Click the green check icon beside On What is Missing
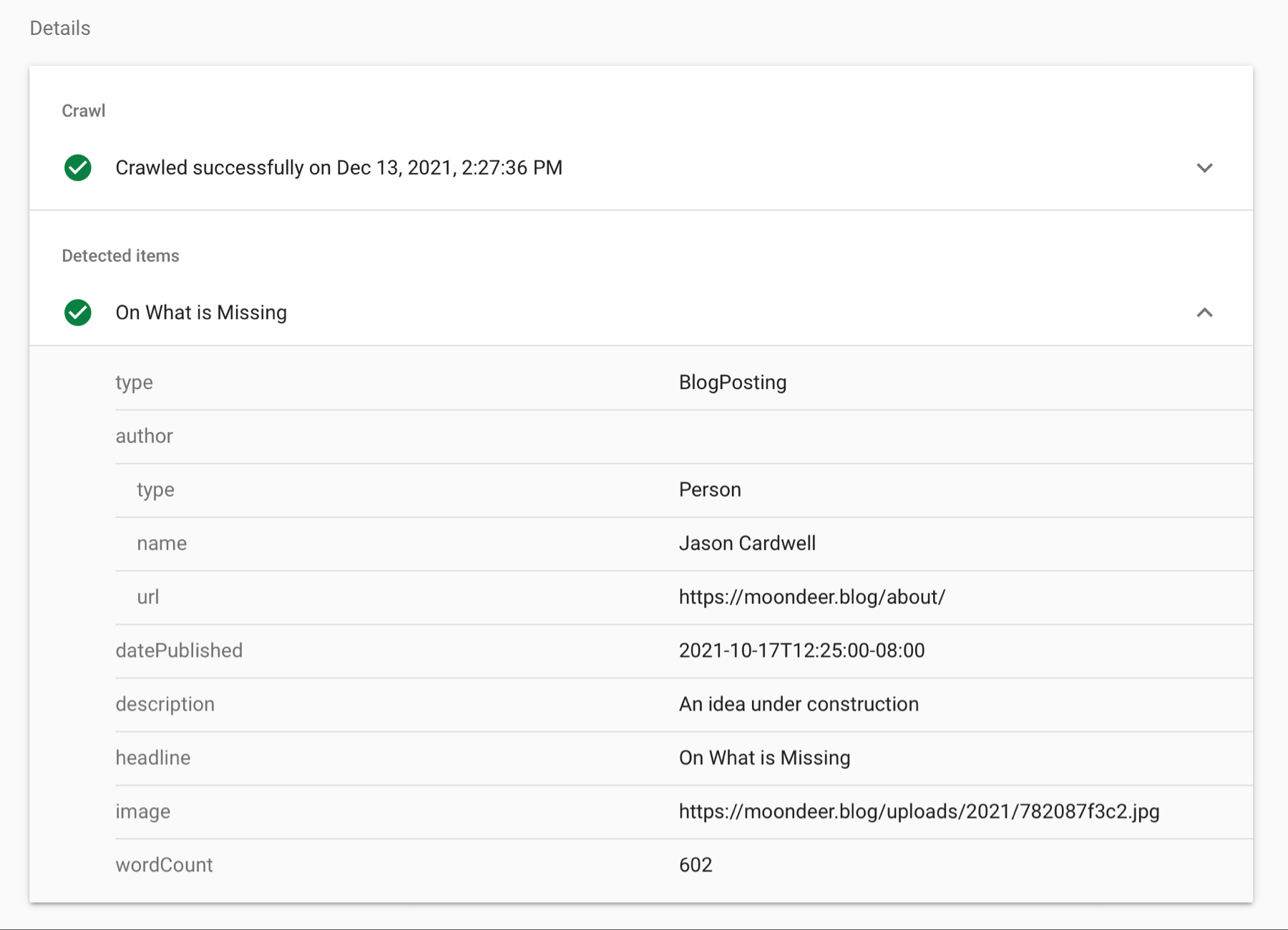The image size is (1288, 930). (x=78, y=313)
